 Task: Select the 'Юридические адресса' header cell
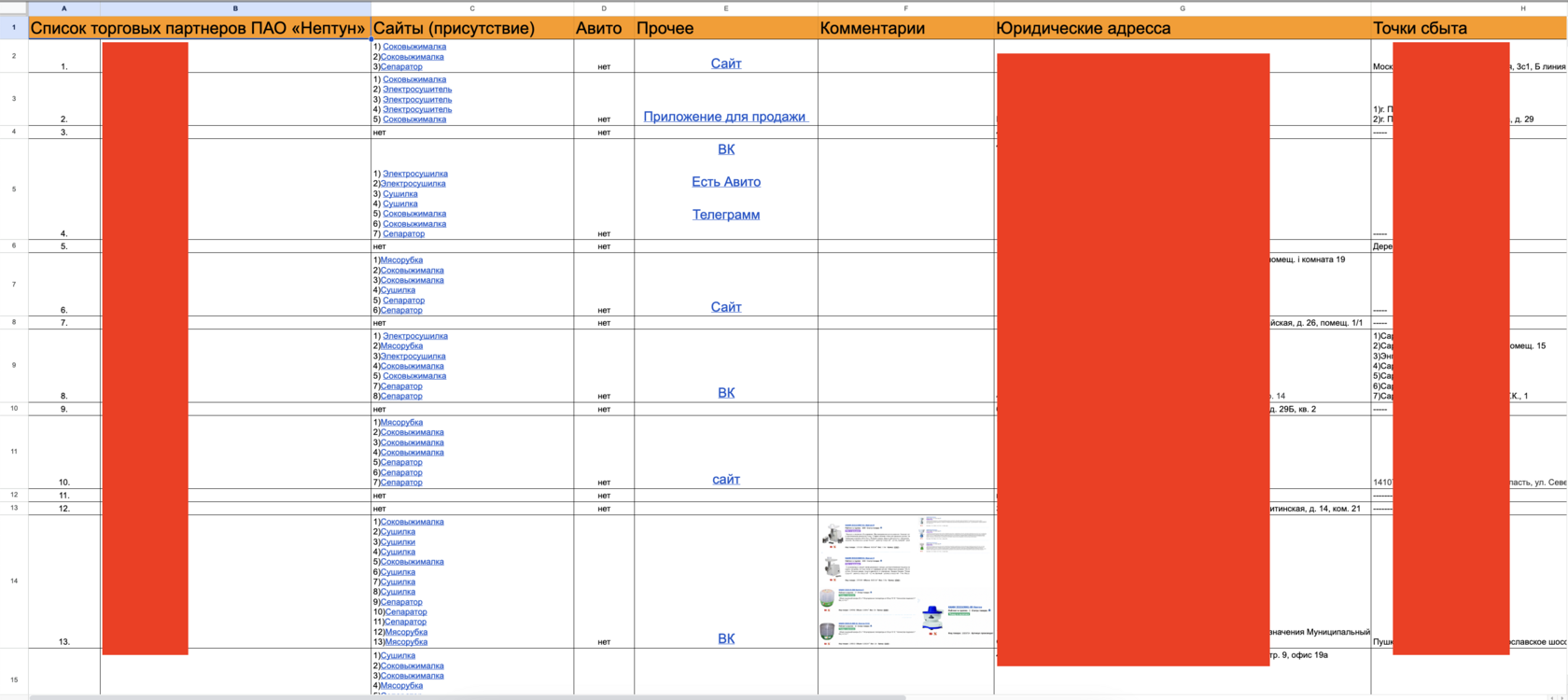coord(1182,28)
